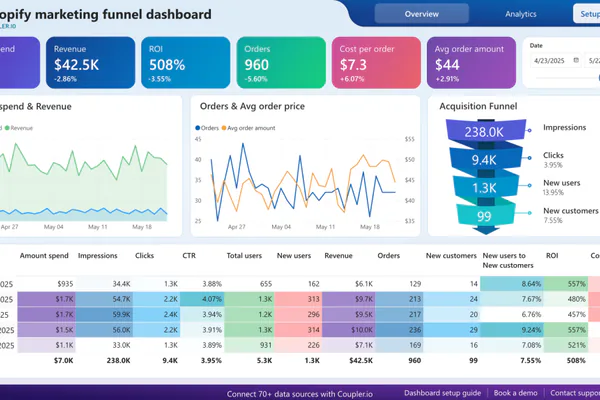Click the Connect 70+ data sources with Coupler.io text
Image resolution: width=600 pixels, height=400 pixels.
[300, 394]
